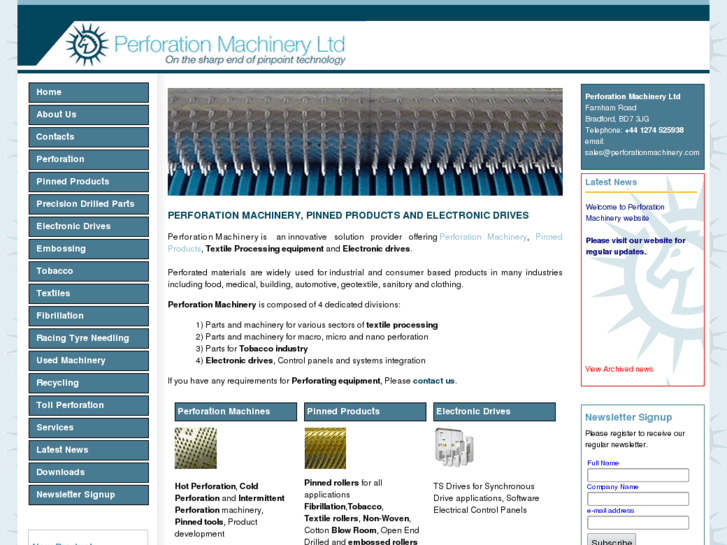Click the pinned roller banner image

[365, 141]
